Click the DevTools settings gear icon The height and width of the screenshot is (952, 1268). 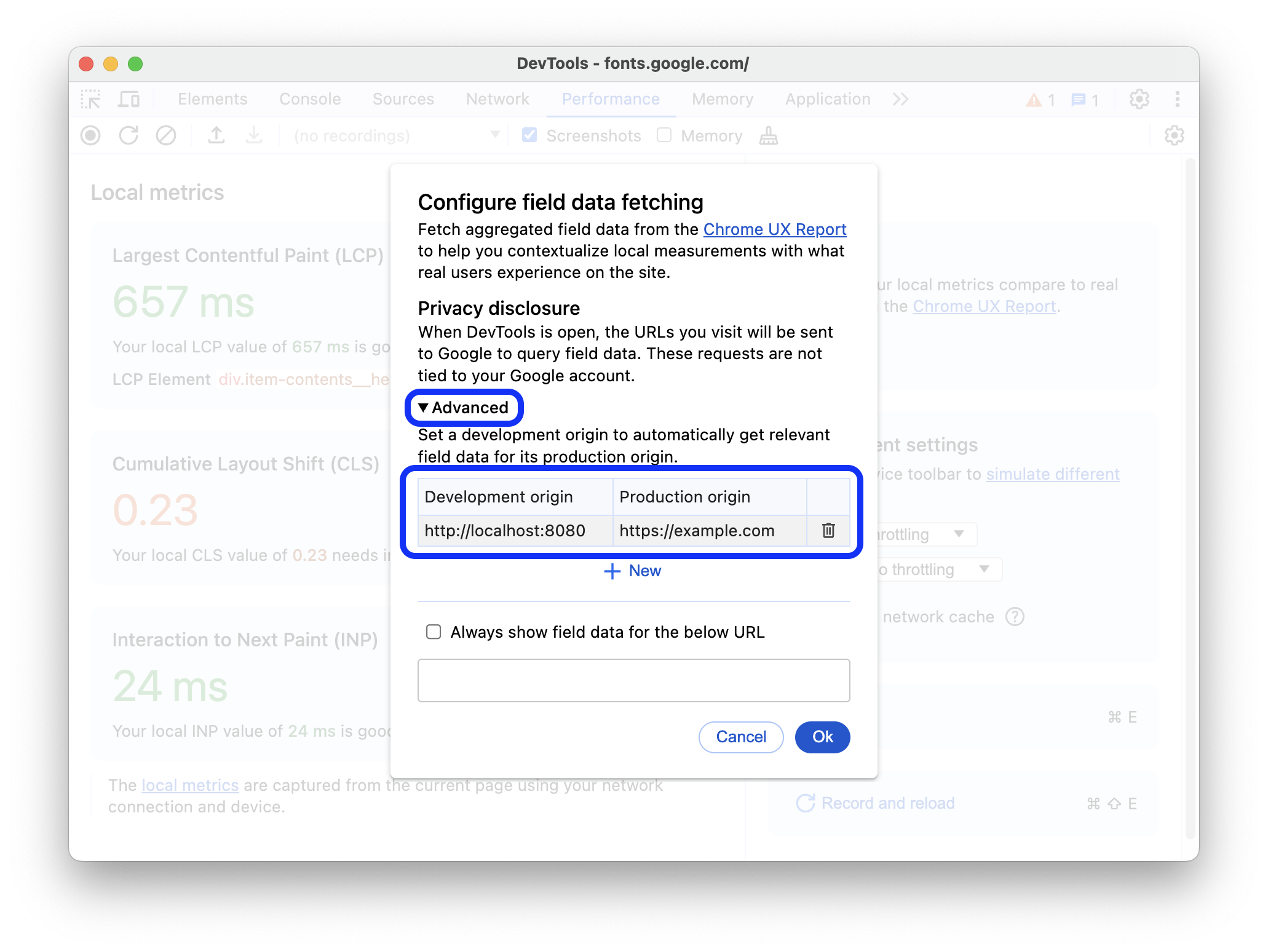click(x=1139, y=98)
